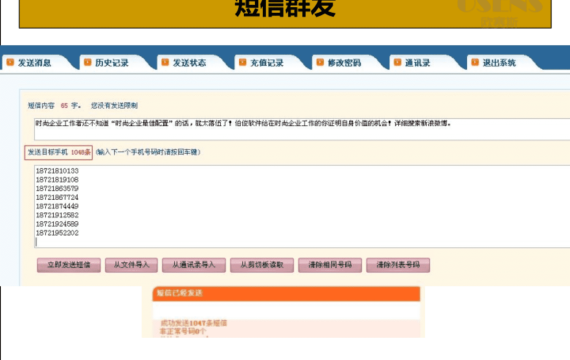Click the empty line in the phone numbers list
570x360 pixels.
302,242
